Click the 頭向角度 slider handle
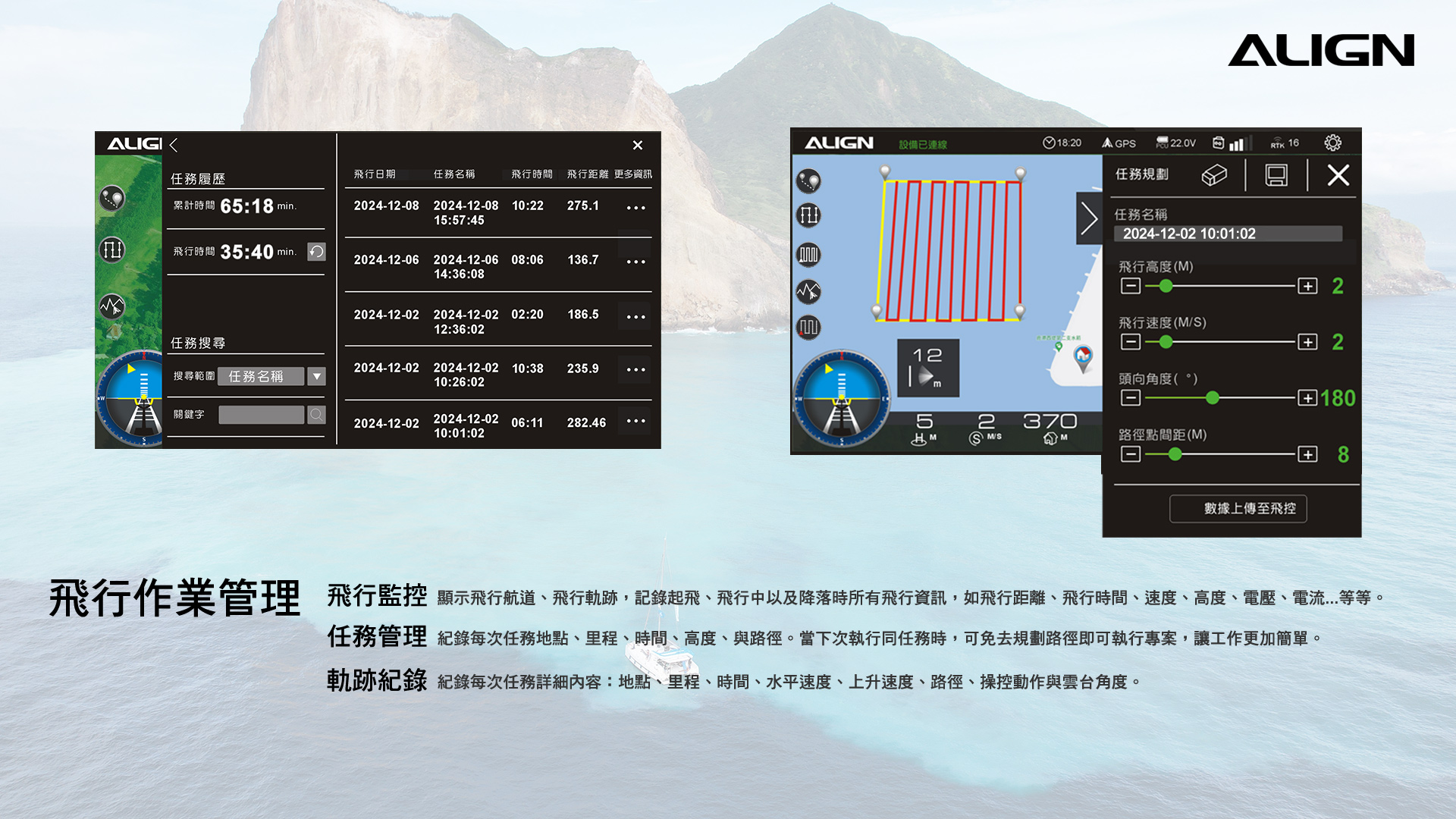 pos(1212,398)
